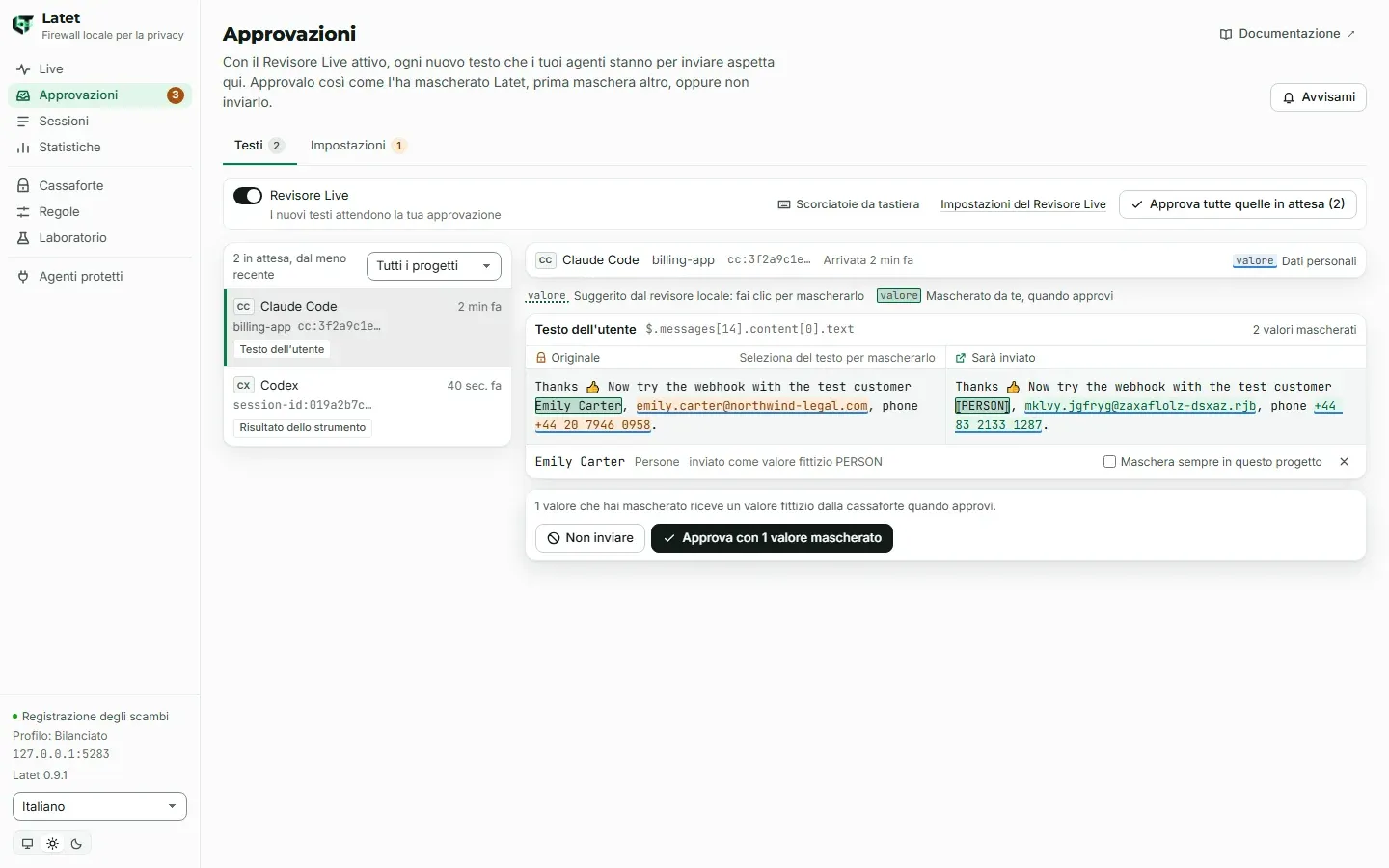Viewport: 1389px width, 868px height.
Task: Open the Live view in sidebar
Action: (99, 69)
